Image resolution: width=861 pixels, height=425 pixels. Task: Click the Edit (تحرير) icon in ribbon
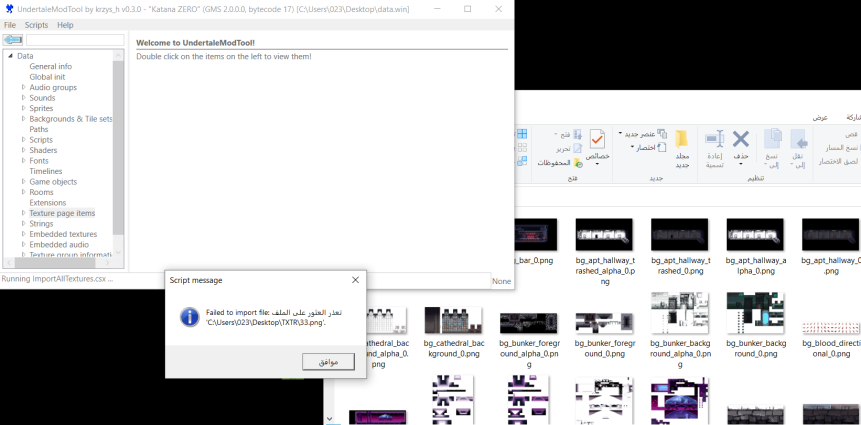(578, 148)
